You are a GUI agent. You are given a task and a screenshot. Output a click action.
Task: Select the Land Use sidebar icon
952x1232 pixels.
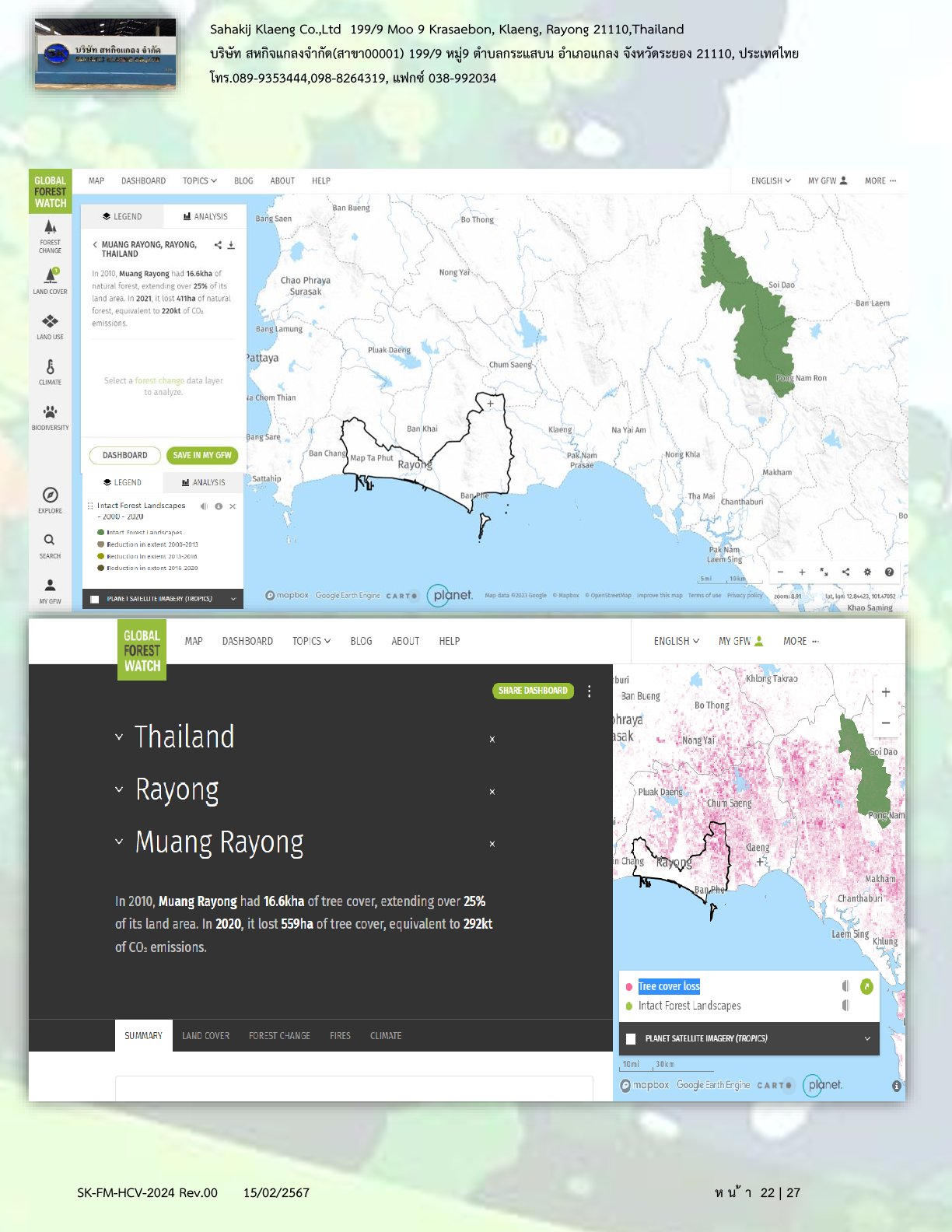click(50, 326)
